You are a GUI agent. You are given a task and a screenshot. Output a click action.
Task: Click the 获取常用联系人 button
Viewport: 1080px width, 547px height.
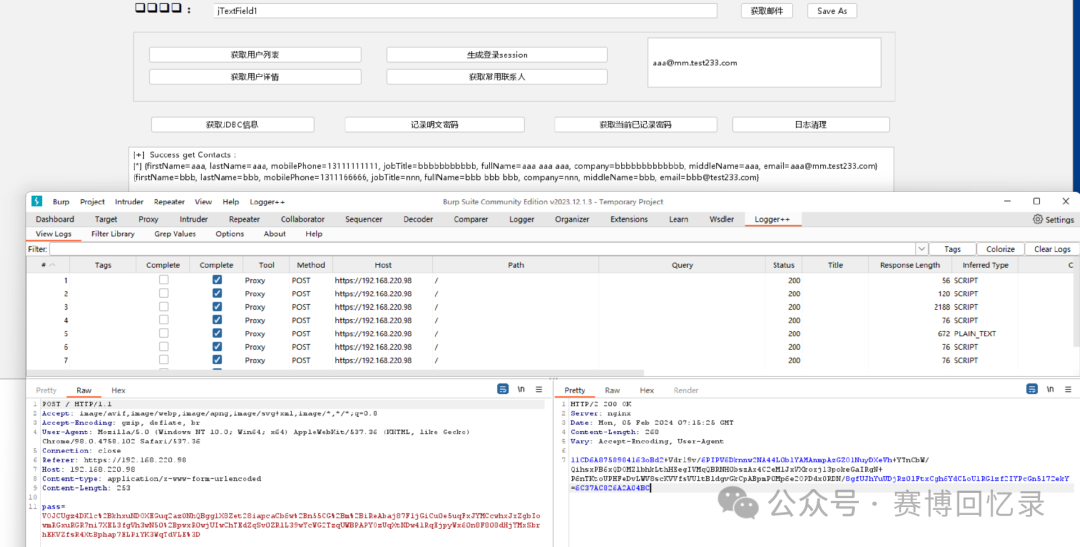click(497, 76)
